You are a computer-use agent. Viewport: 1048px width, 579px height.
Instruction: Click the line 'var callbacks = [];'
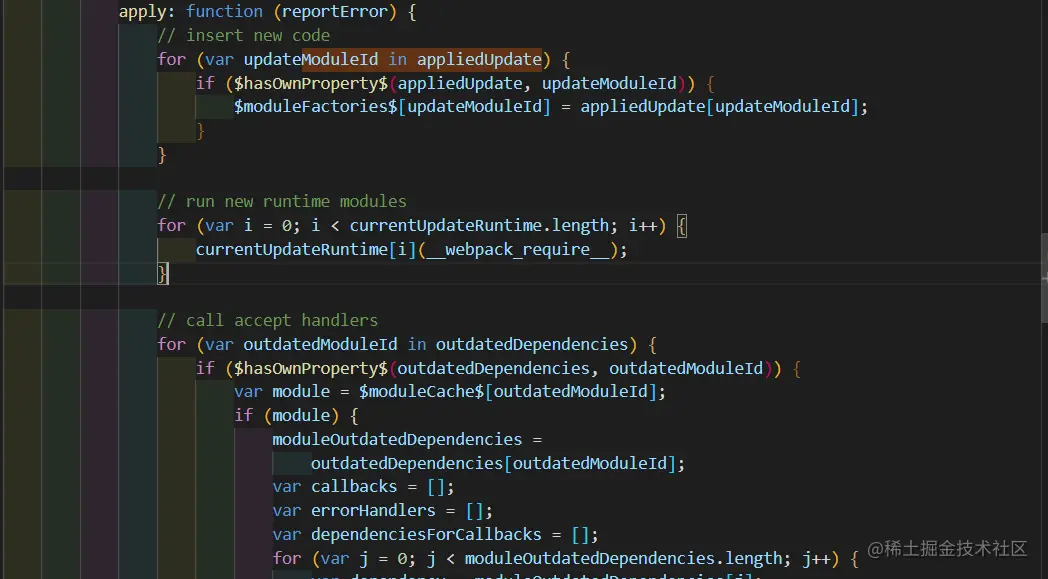tap(364, 487)
